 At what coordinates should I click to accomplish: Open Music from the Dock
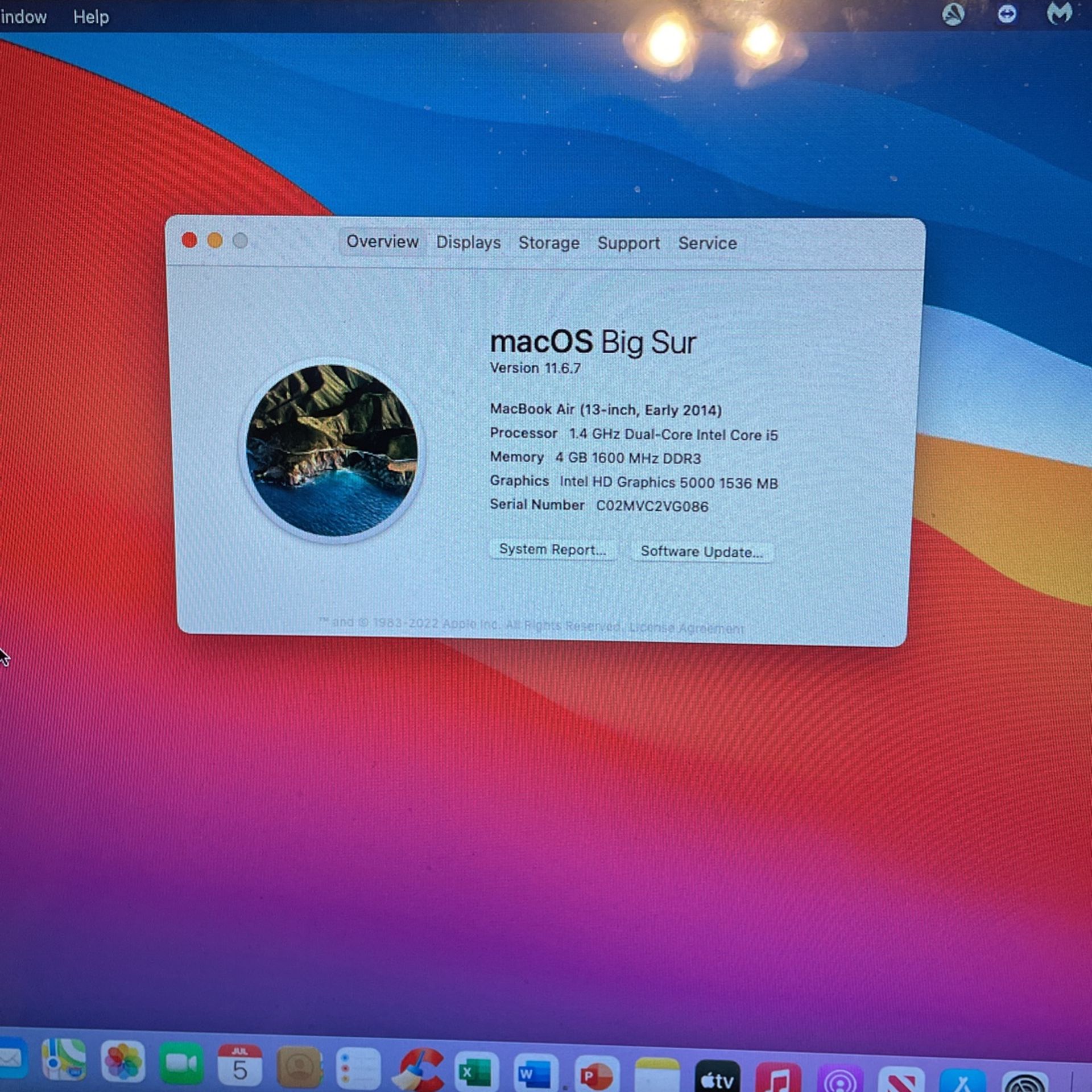click(778, 1077)
